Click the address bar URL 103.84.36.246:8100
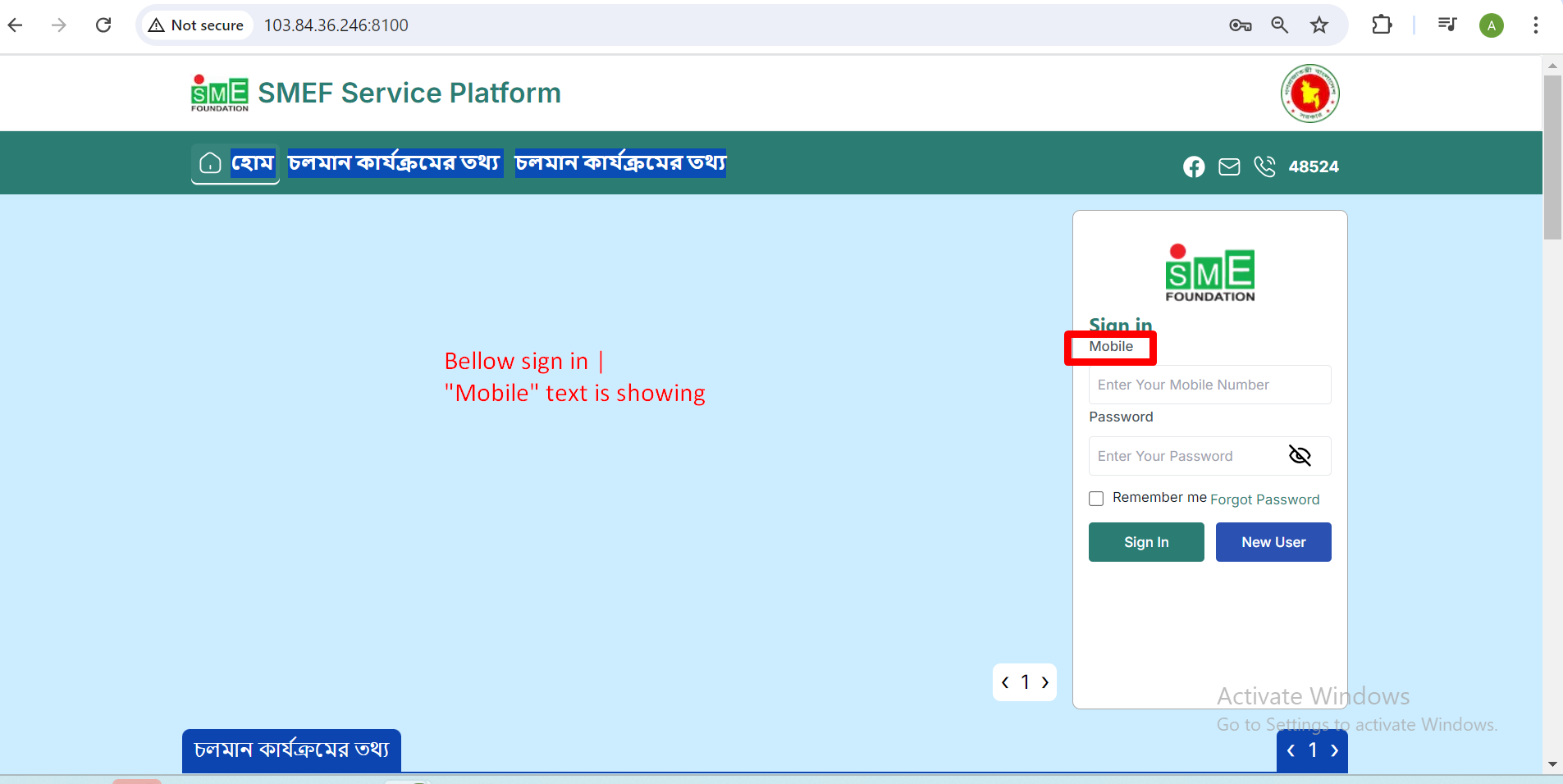1563x784 pixels. coord(336,25)
